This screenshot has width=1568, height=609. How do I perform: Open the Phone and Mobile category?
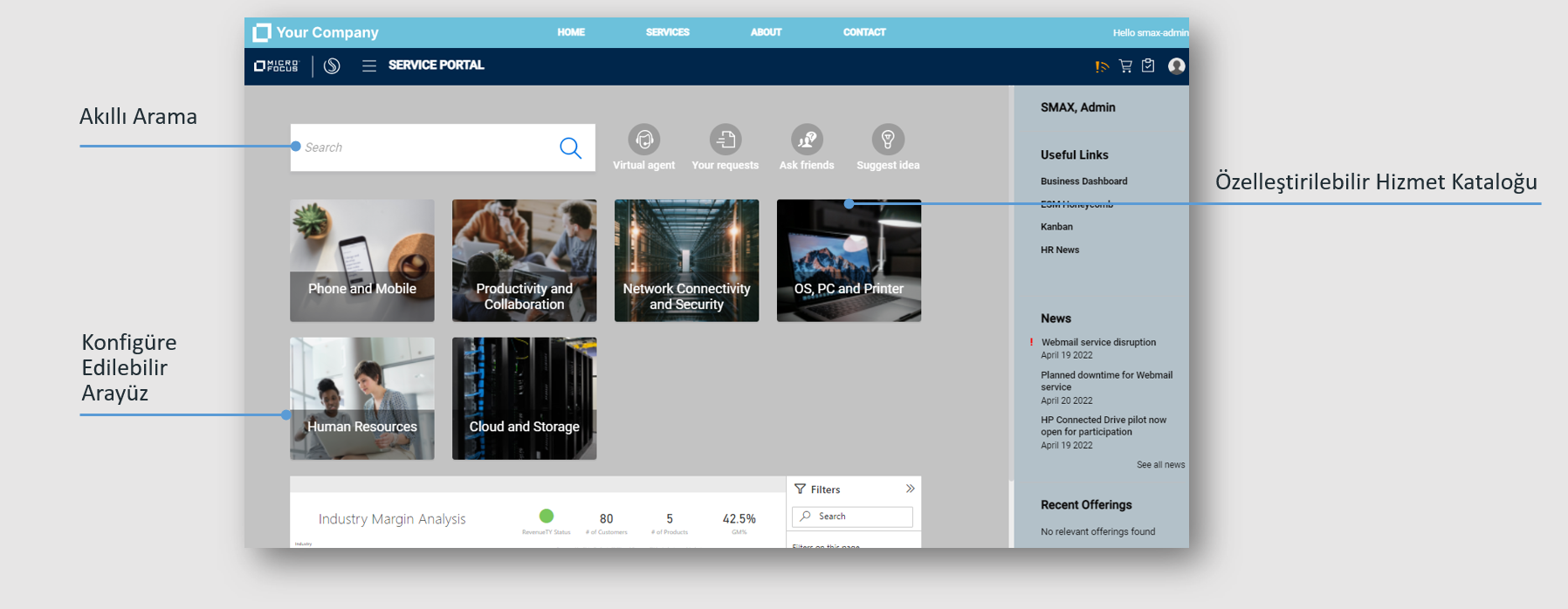click(x=362, y=261)
